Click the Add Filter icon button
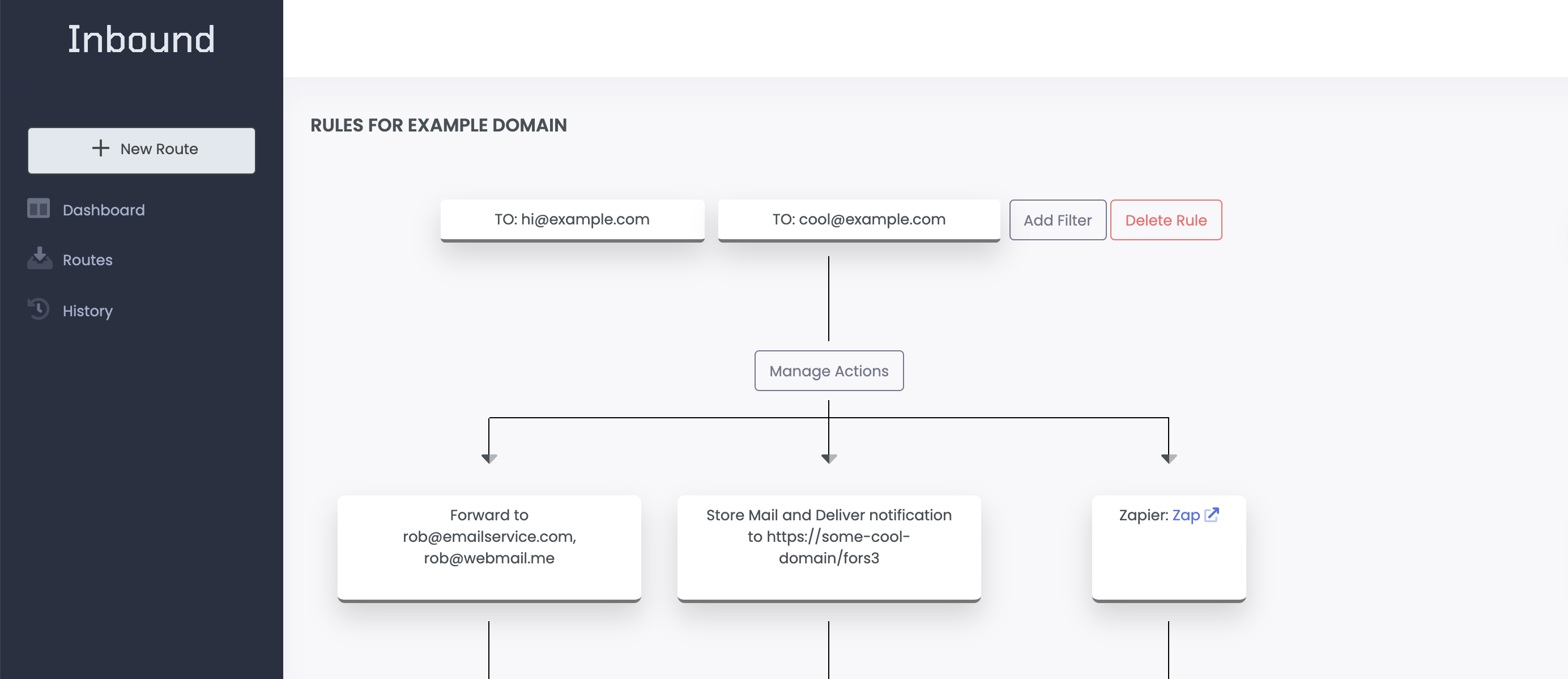The image size is (1568, 679). 1058,220
